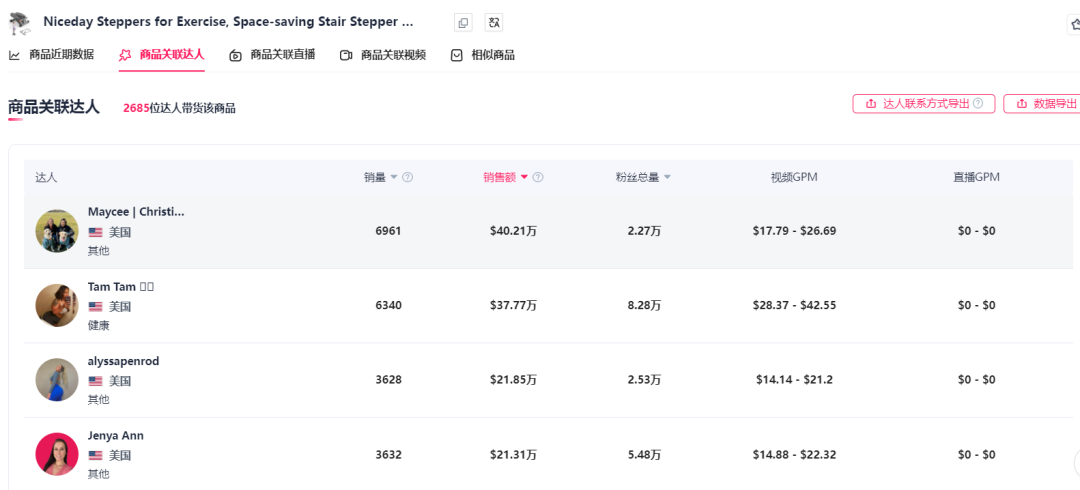
Task: Click the product thumbnail image
Action: coord(19,23)
